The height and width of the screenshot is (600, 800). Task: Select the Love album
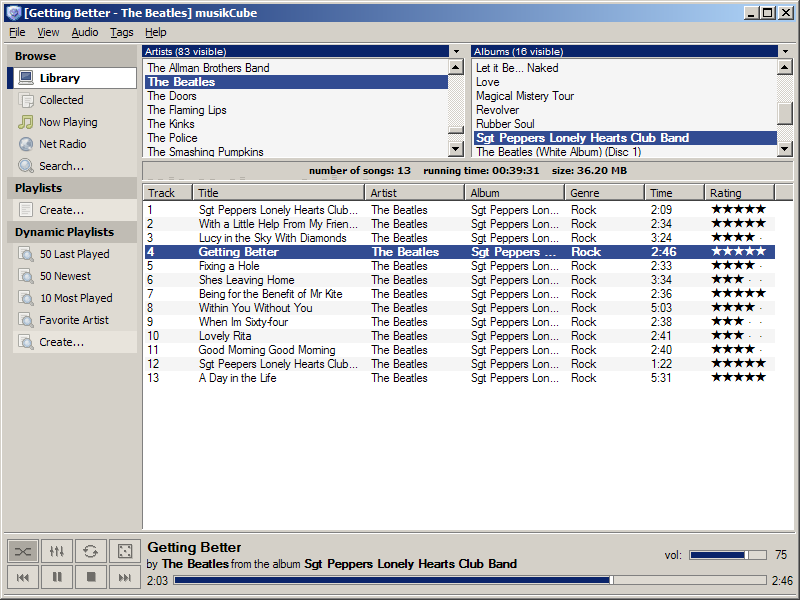625,82
